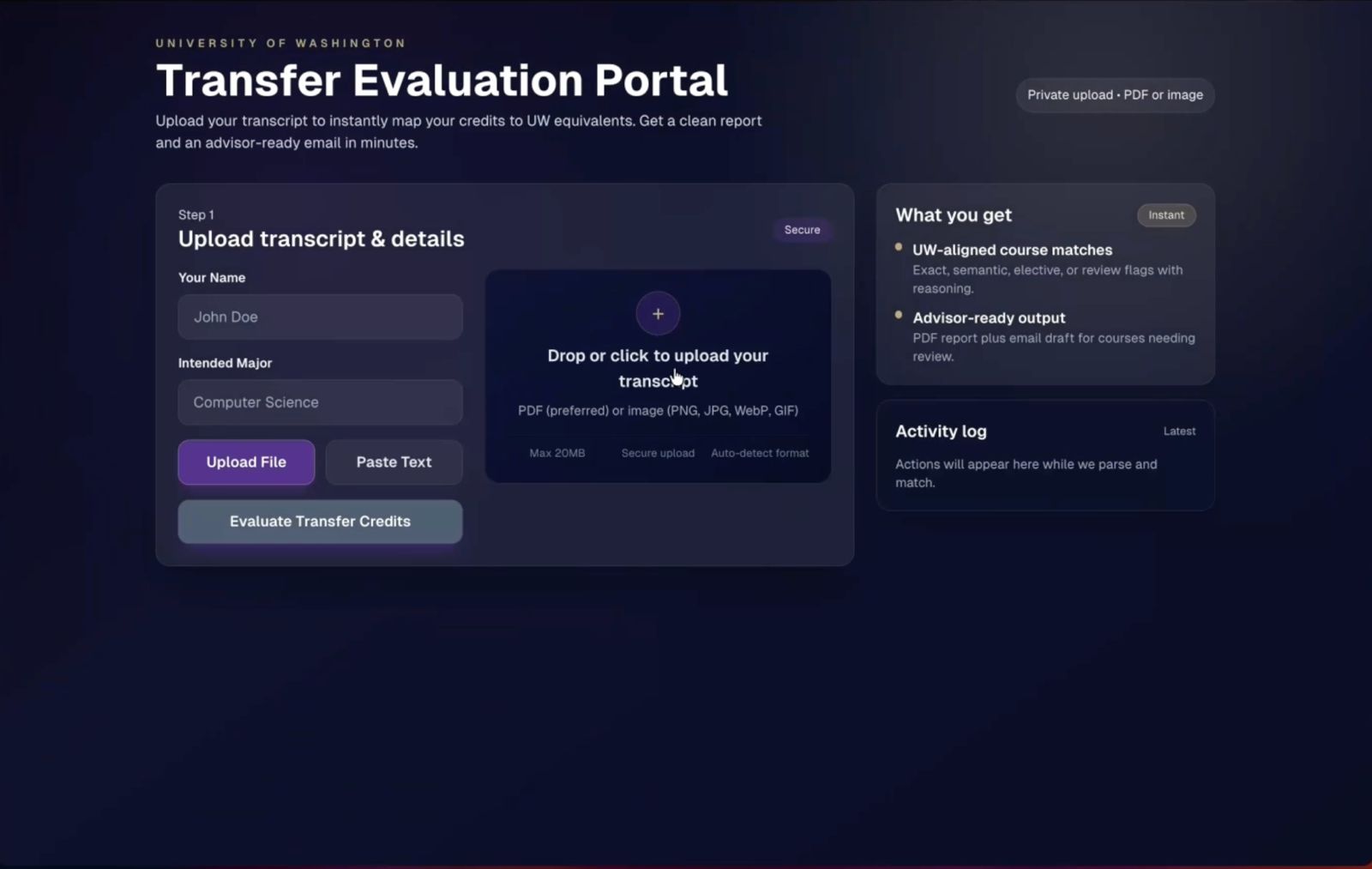Viewport: 1372px width, 869px height.
Task: Click 'Advisor-ready output' heading
Action: click(989, 318)
